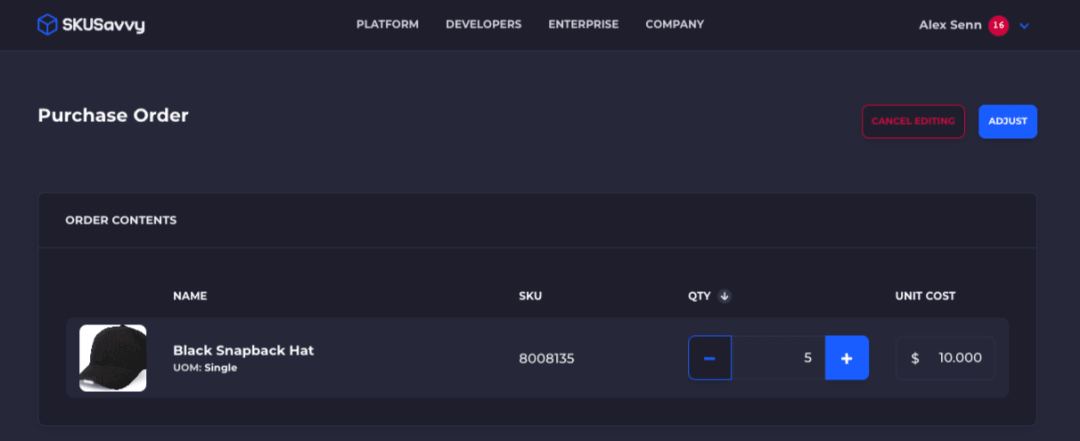Click the UOM: Single label
The image size is (1080, 441).
(x=205, y=368)
